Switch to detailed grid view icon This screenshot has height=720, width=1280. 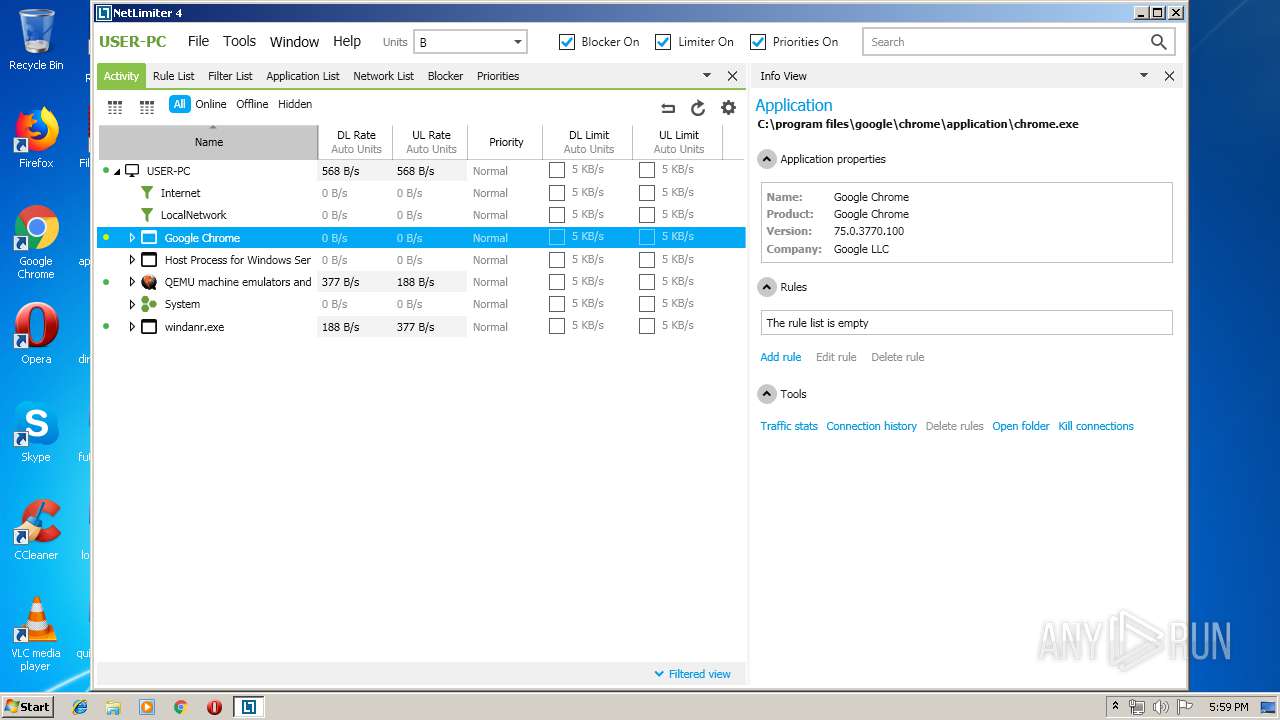pyautogui.click(x=147, y=107)
